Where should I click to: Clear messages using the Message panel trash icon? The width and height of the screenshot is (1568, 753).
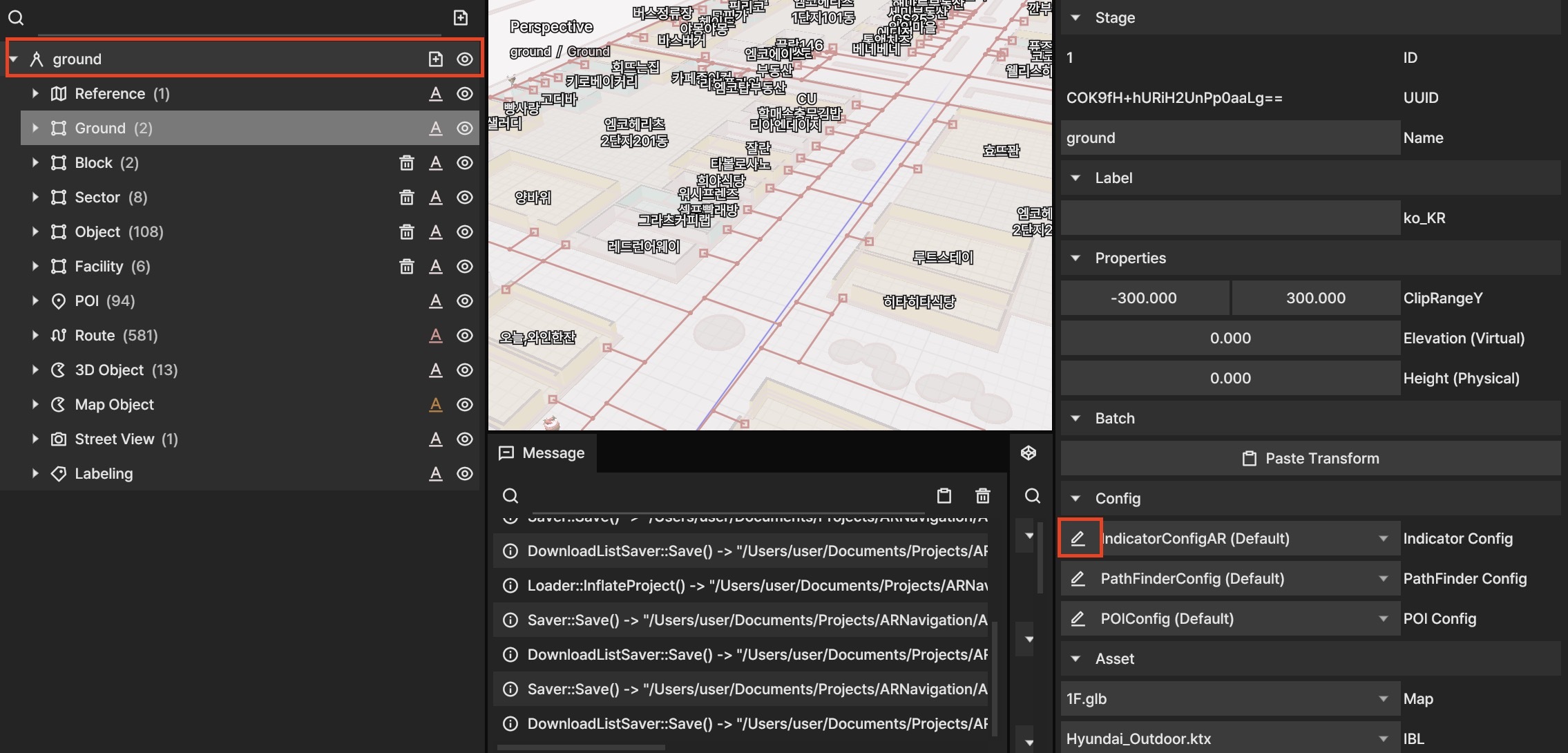(982, 495)
